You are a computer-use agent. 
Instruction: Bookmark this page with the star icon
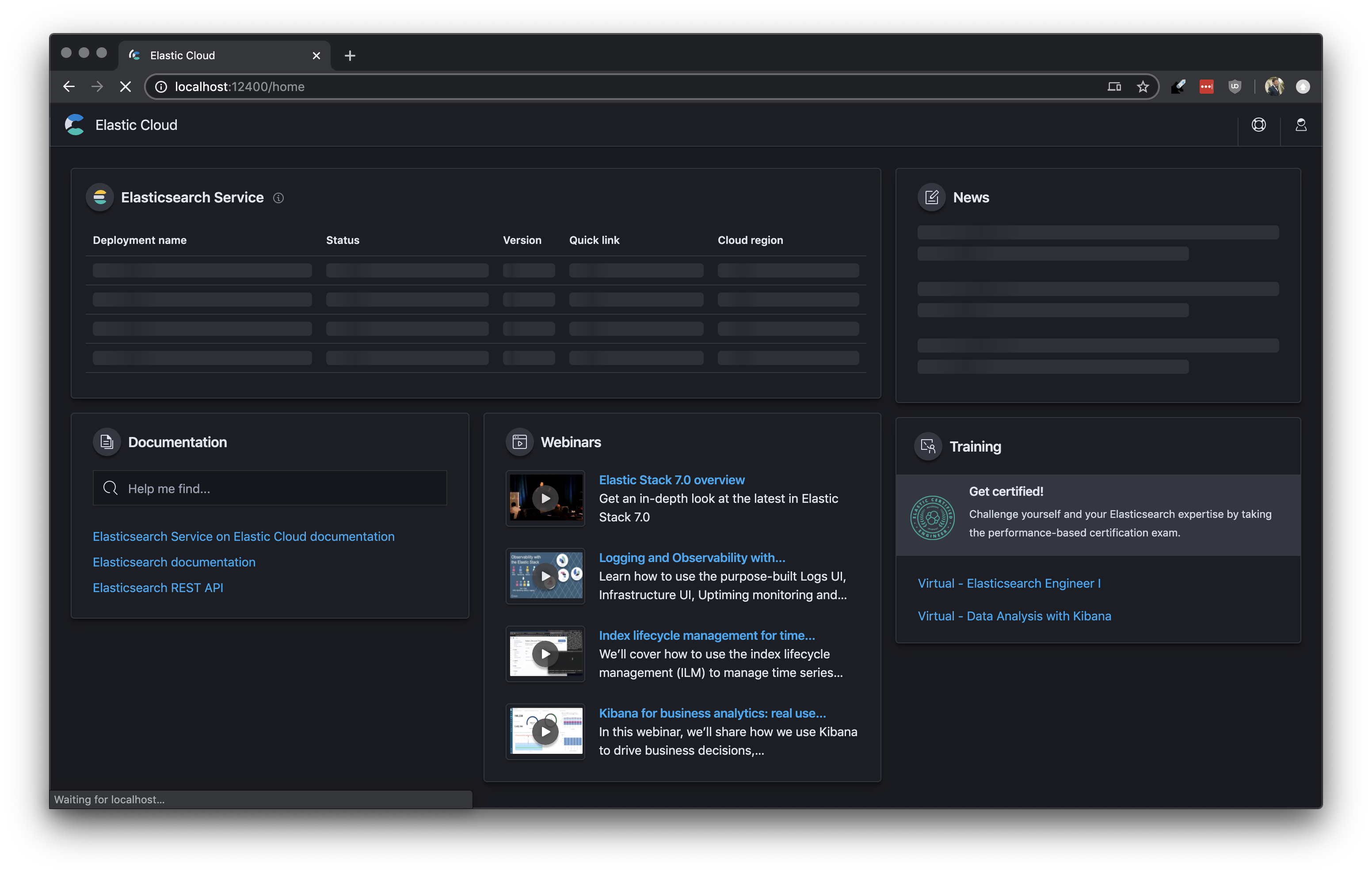[x=1143, y=87]
